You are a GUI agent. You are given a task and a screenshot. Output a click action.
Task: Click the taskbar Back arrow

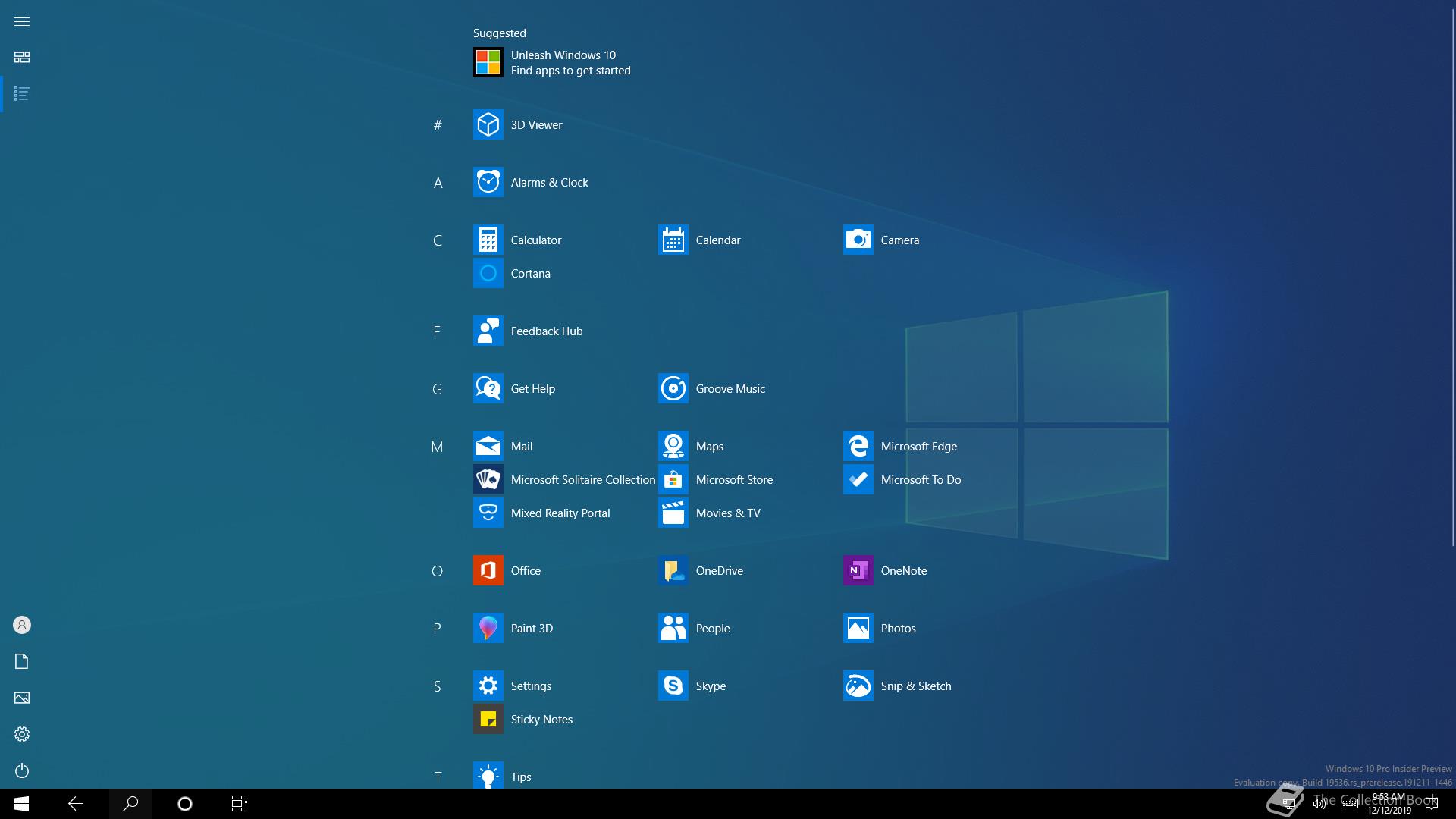76,804
